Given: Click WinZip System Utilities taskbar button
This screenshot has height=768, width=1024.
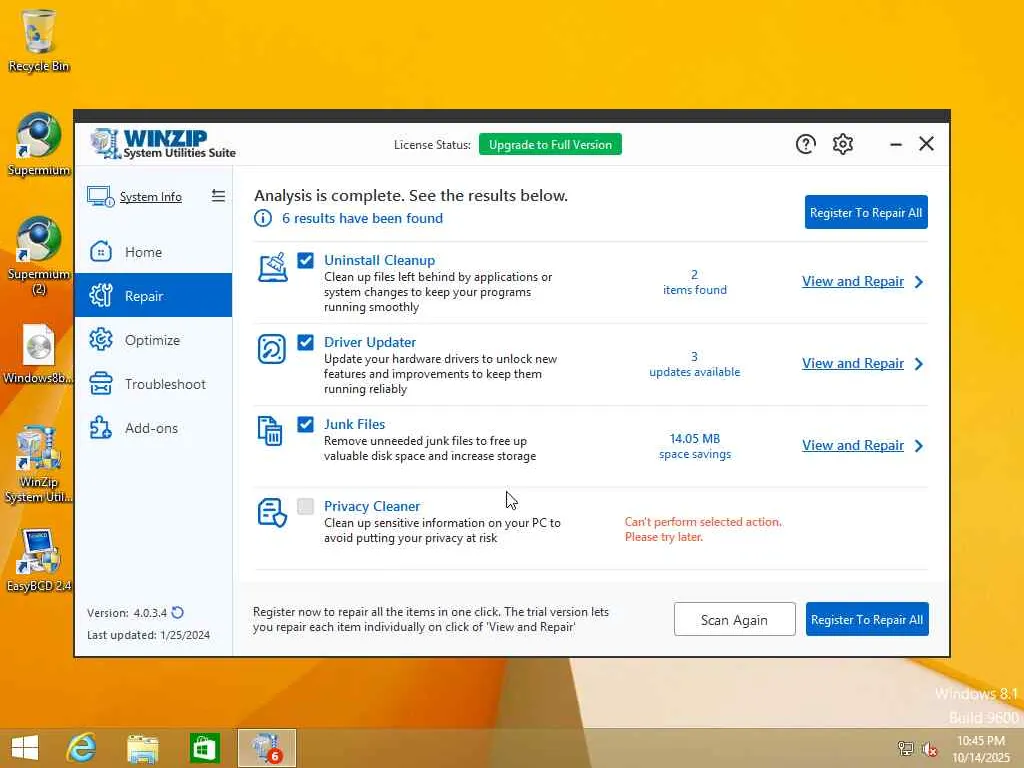Looking at the screenshot, I should point(266,748).
